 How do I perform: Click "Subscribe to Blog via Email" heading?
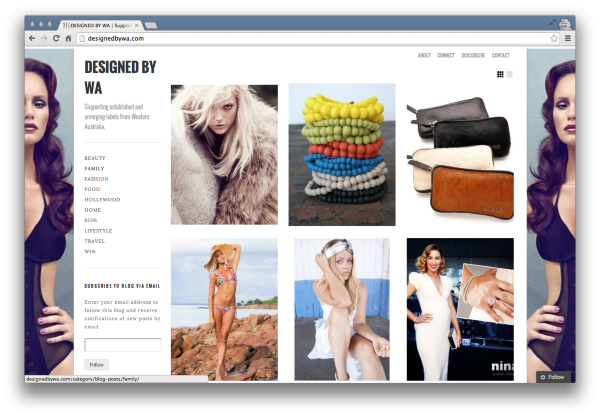122,286
